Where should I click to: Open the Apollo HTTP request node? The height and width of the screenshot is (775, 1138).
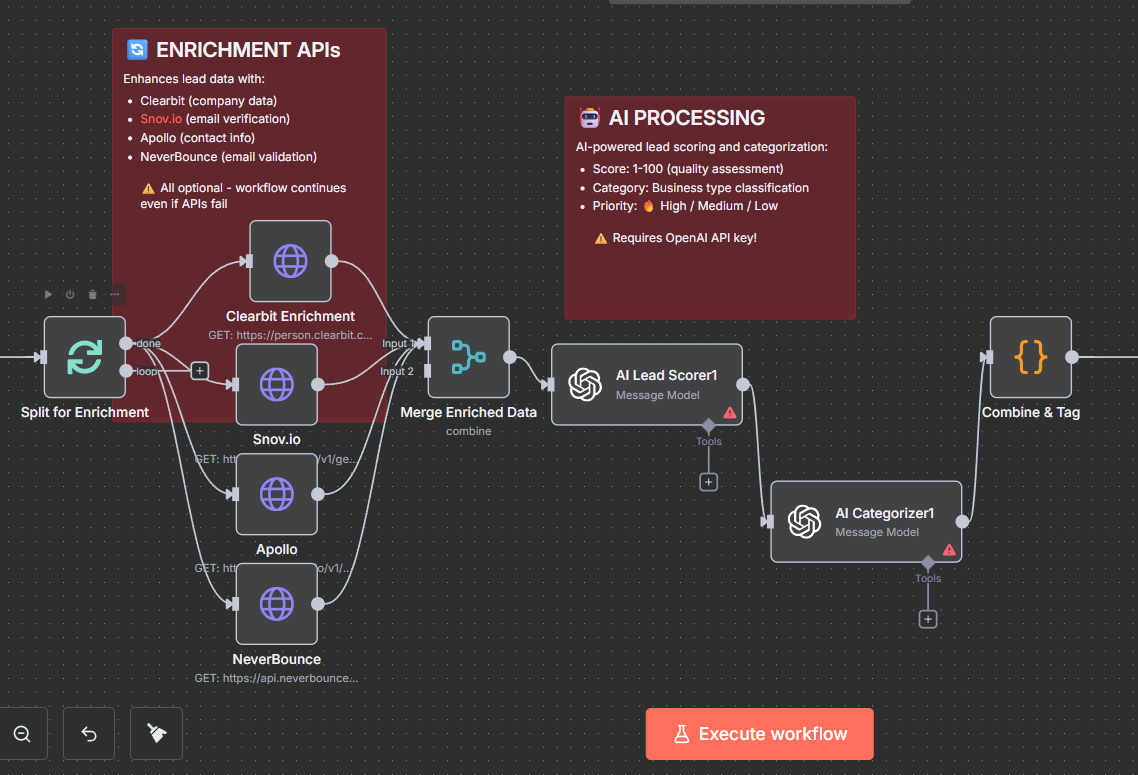(277, 494)
